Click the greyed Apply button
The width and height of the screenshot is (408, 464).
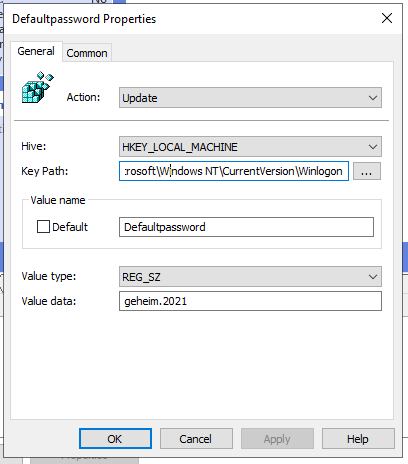pyautogui.click(x=277, y=439)
